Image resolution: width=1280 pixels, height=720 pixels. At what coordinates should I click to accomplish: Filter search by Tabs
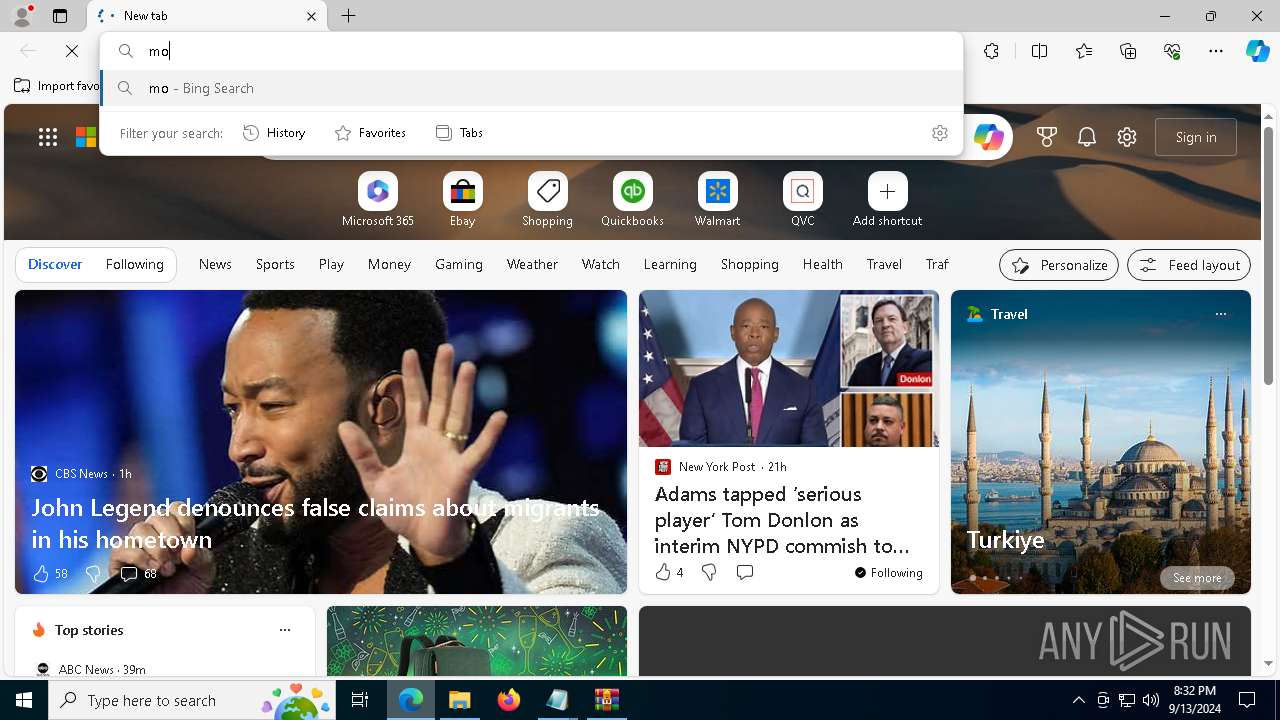coord(459,132)
